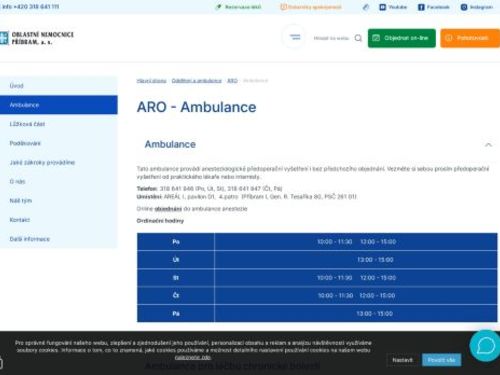Open the Youtube link in top bar
The height and width of the screenshot is (375, 500).
click(x=393, y=7)
